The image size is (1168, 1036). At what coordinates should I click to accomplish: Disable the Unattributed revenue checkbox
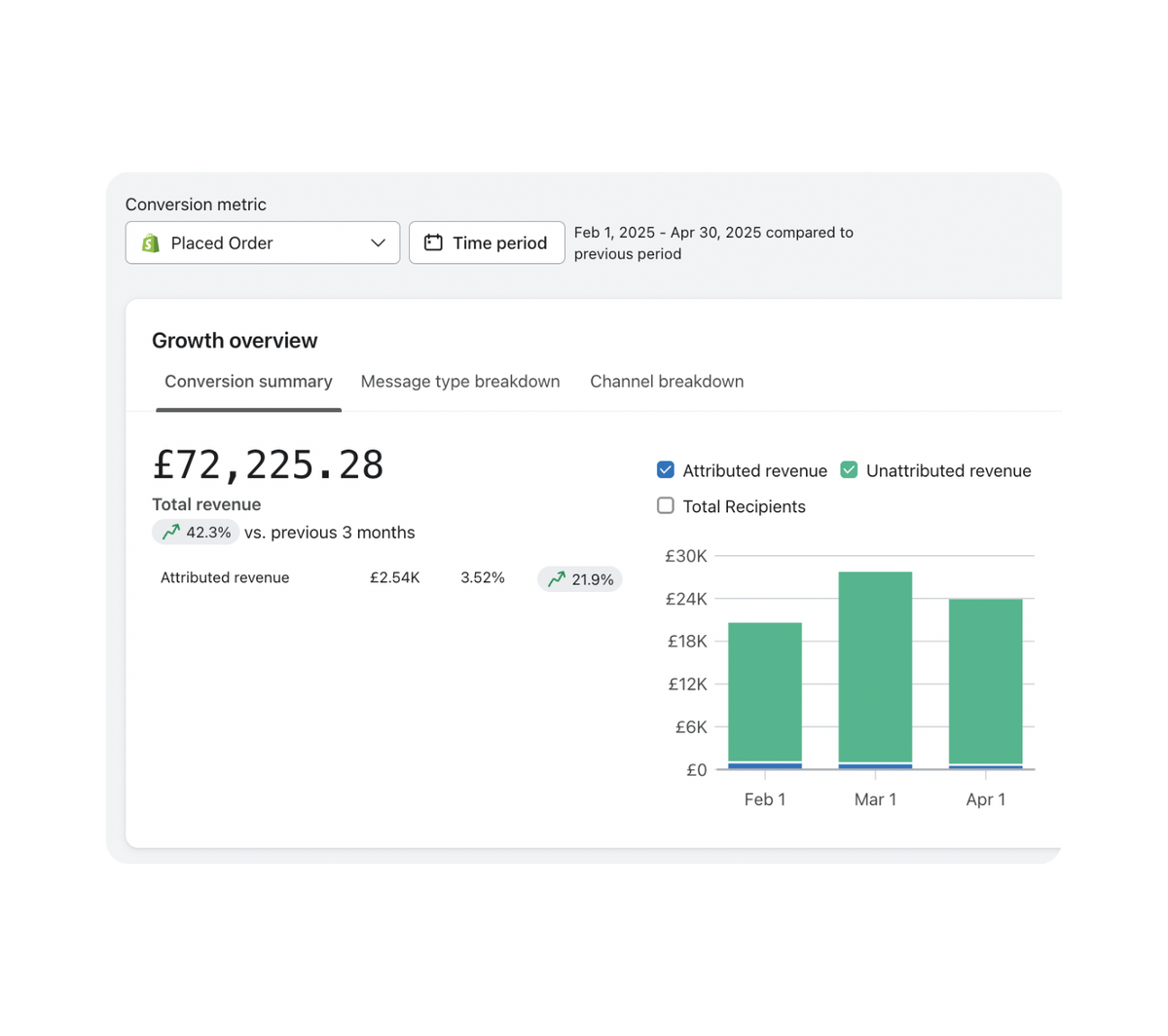coord(848,469)
